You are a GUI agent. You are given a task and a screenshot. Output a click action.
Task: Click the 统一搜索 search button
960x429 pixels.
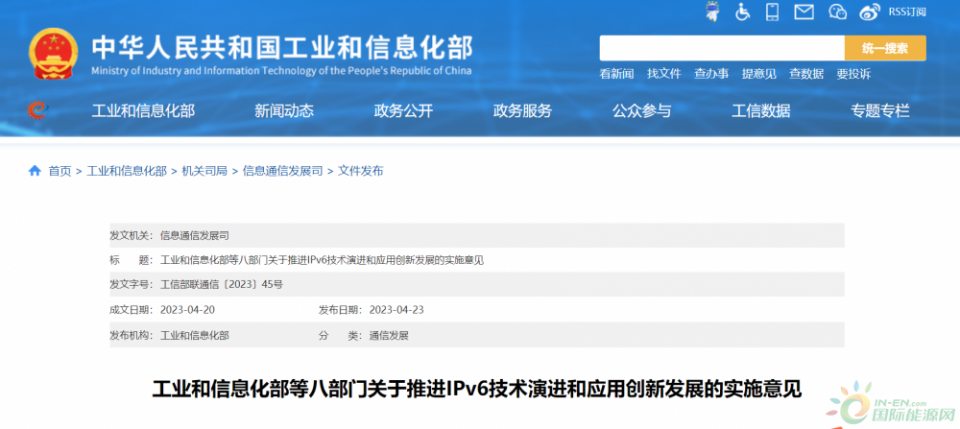pos(885,48)
